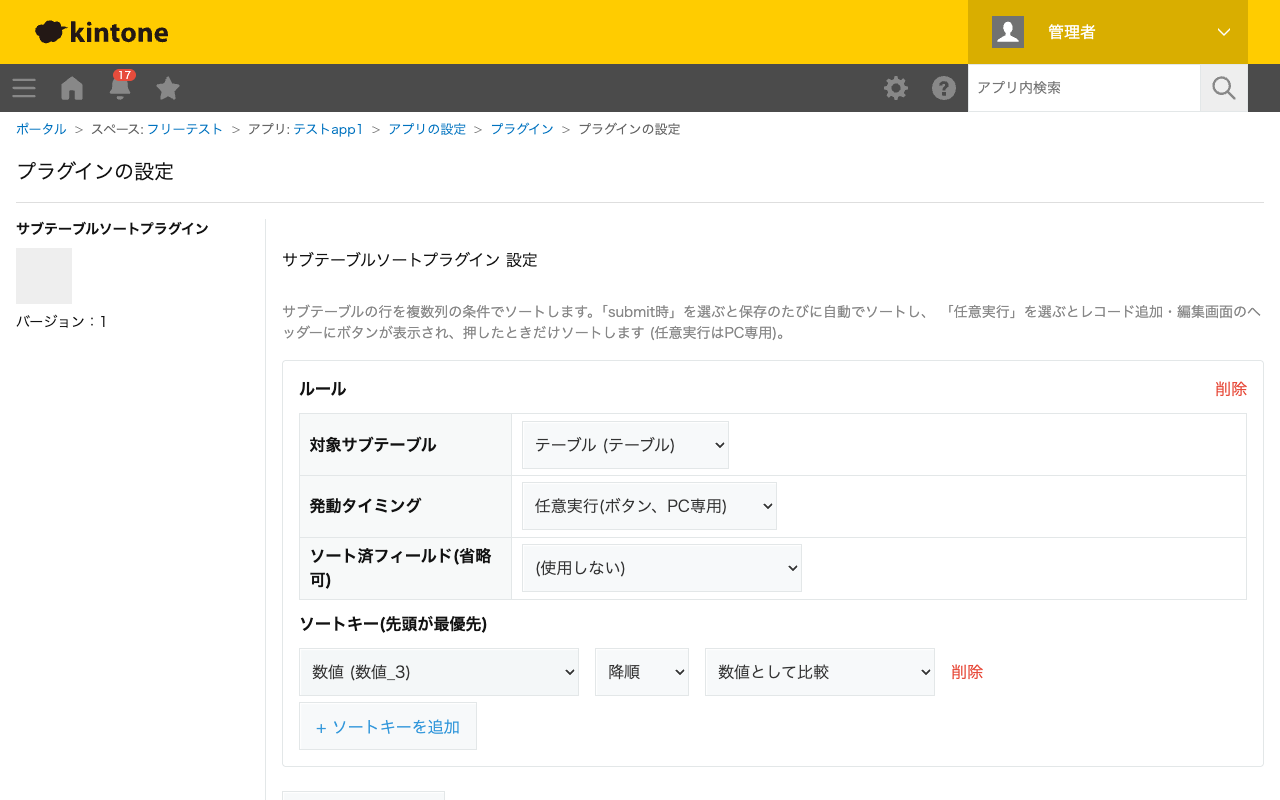Open the 降順 sort order dropdown
The width and height of the screenshot is (1280, 800).
642,672
